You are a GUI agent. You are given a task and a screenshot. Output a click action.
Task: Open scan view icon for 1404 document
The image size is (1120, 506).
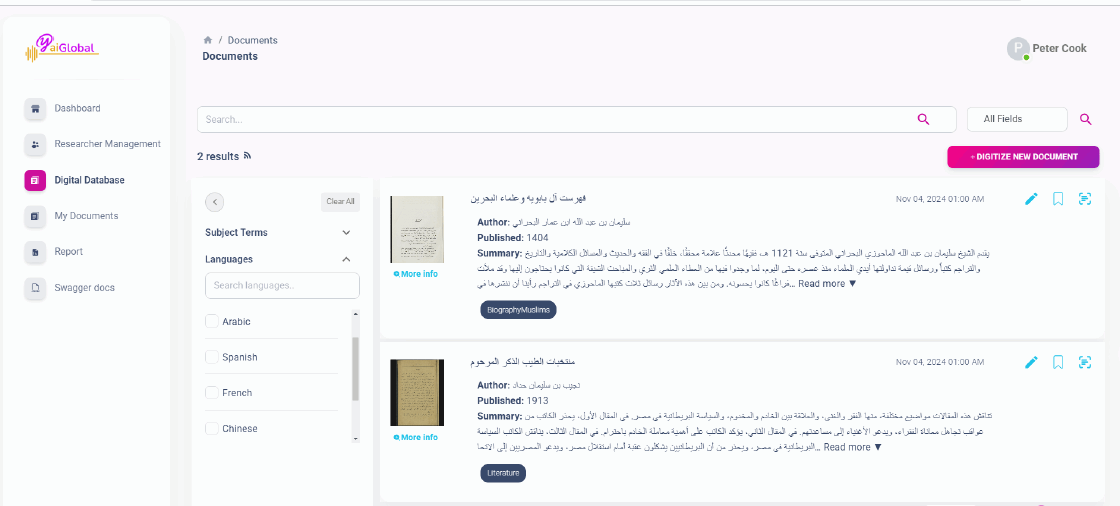(x=1085, y=199)
